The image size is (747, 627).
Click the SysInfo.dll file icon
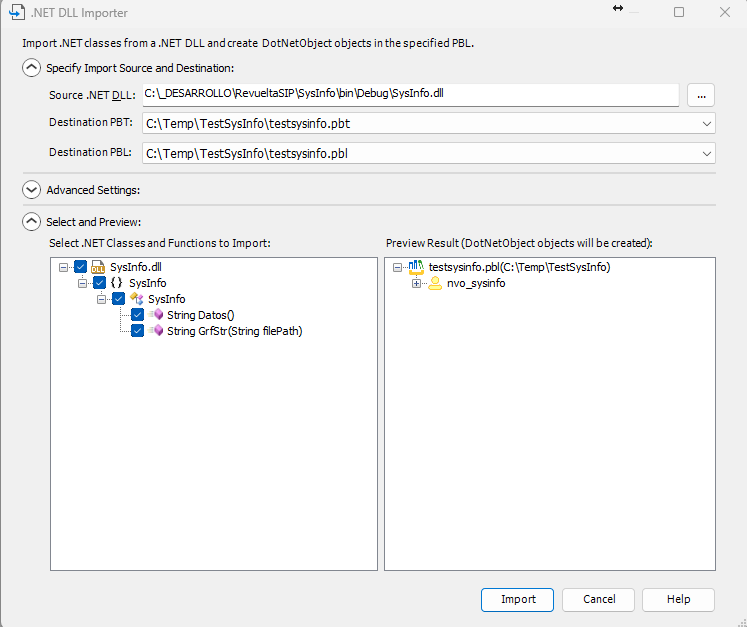98,267
